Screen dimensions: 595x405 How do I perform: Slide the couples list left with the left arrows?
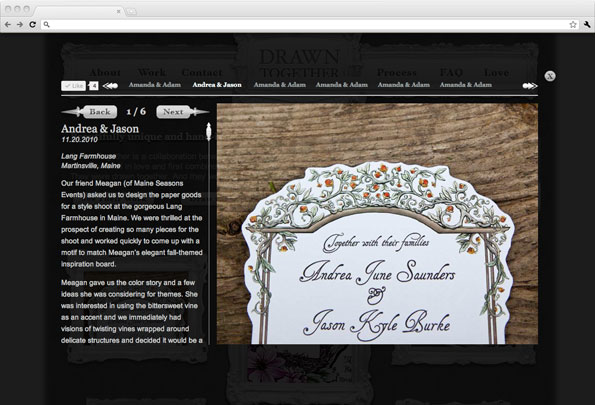click(x=110, y=86)
